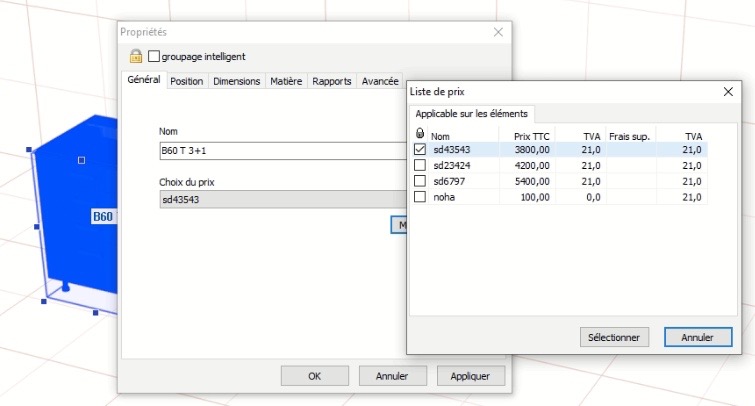Click the B60 label on the blue object
Image resolution: width=755 pixels, height=406 pixels.
[103, 216]
